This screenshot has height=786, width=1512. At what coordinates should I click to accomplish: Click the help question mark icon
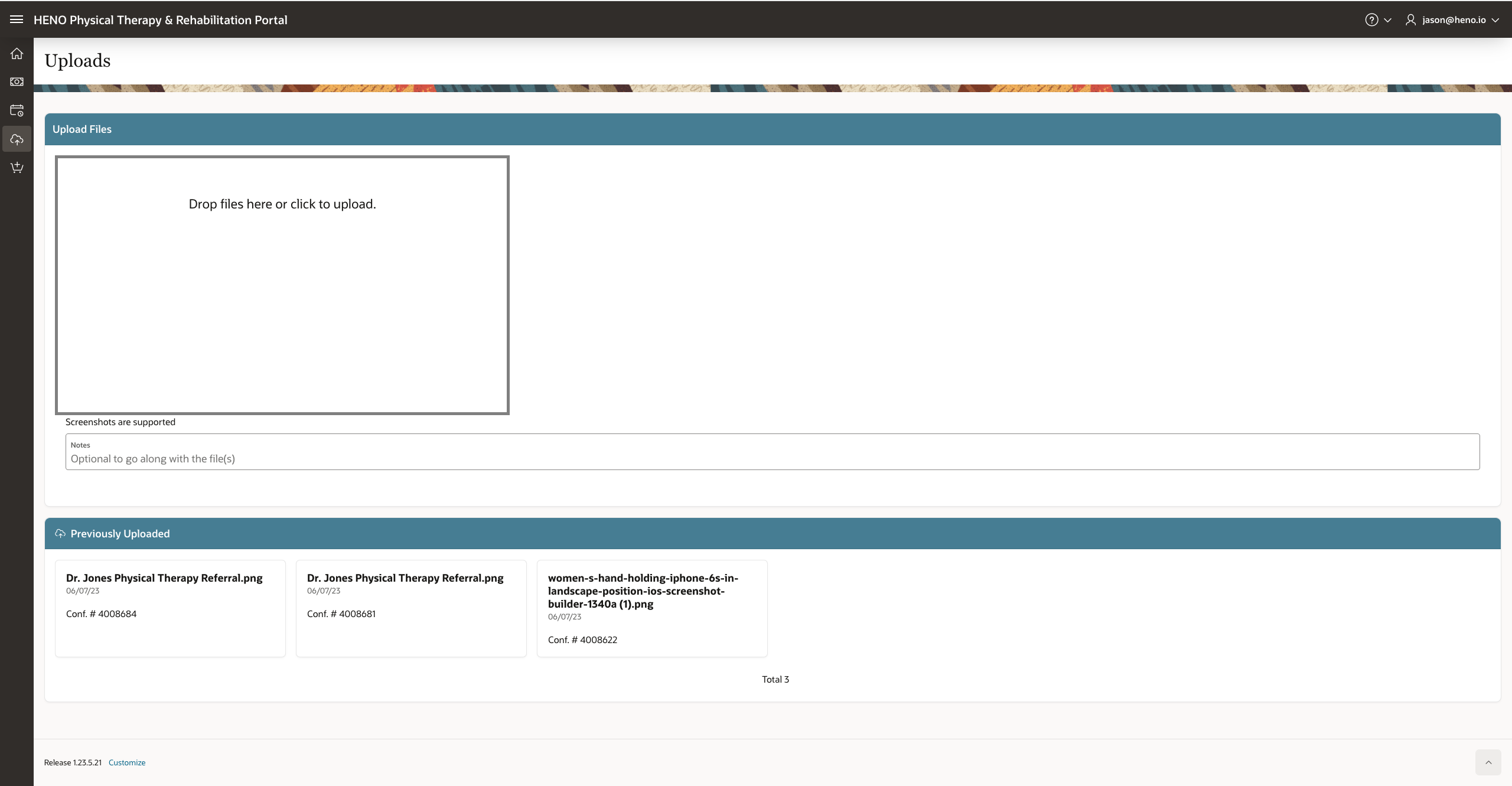click(1371, 20)
